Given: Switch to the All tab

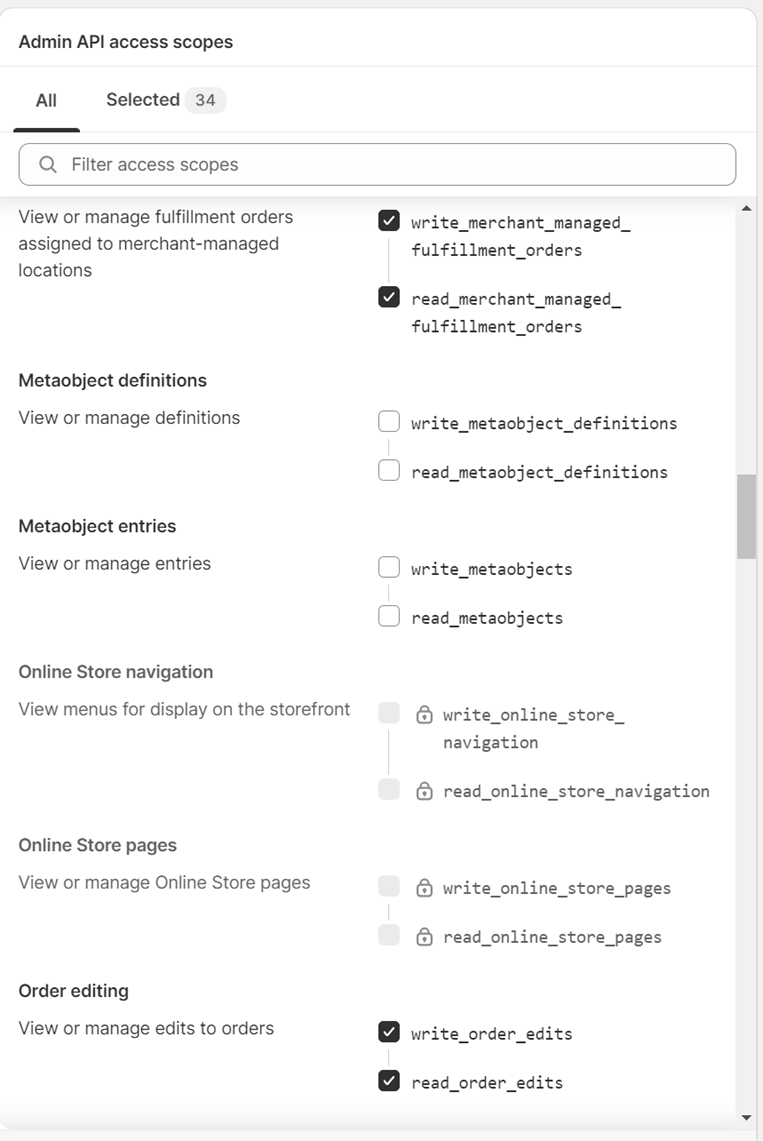Looking at the screenshot, I should coord(47,100).
